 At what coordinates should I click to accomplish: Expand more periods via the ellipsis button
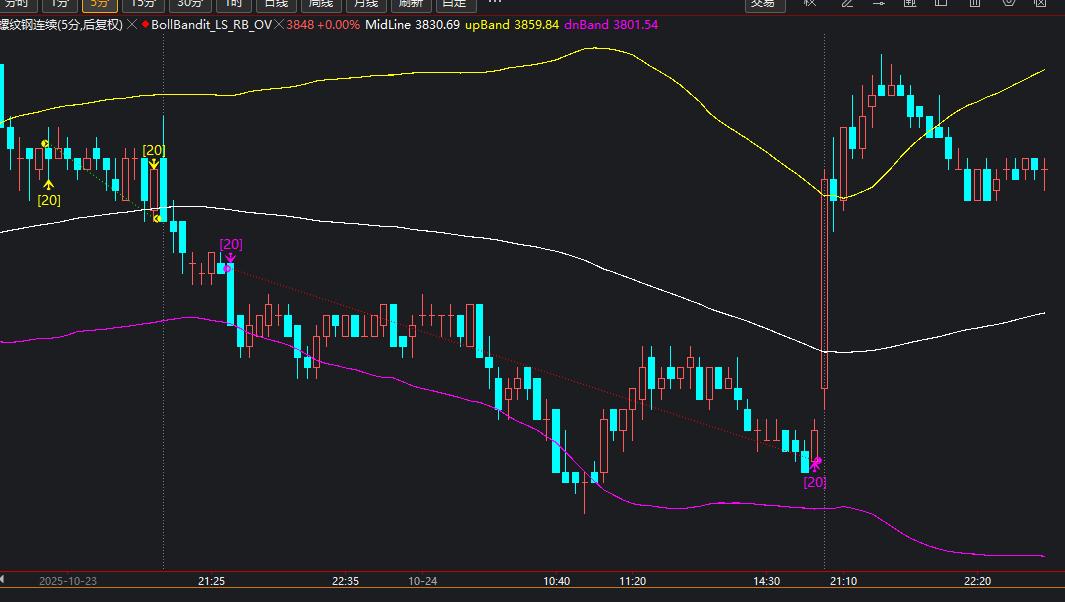coord(494,4)
